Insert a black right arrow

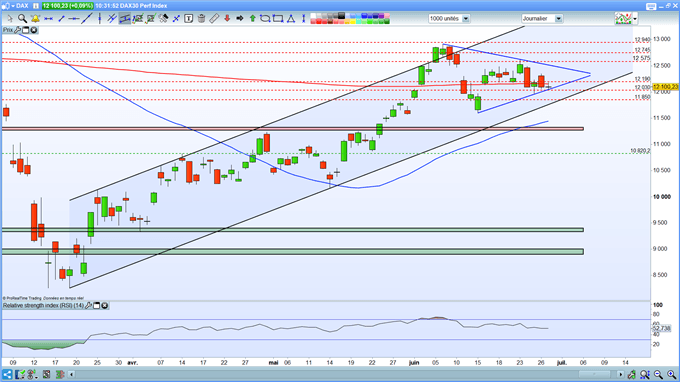click(x=239, y=19)
